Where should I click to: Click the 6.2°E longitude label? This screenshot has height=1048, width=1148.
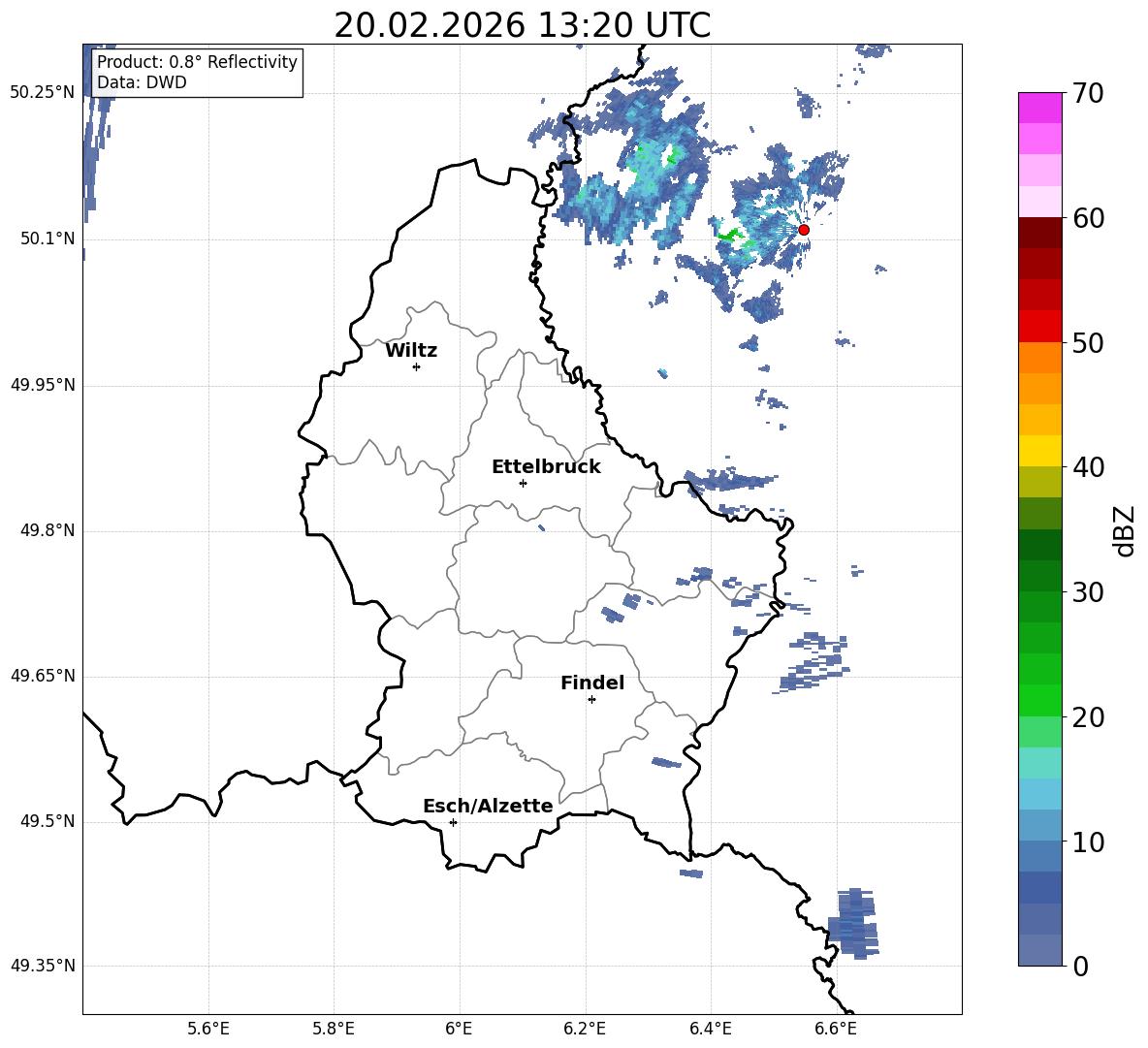[x=585, y=1029]
